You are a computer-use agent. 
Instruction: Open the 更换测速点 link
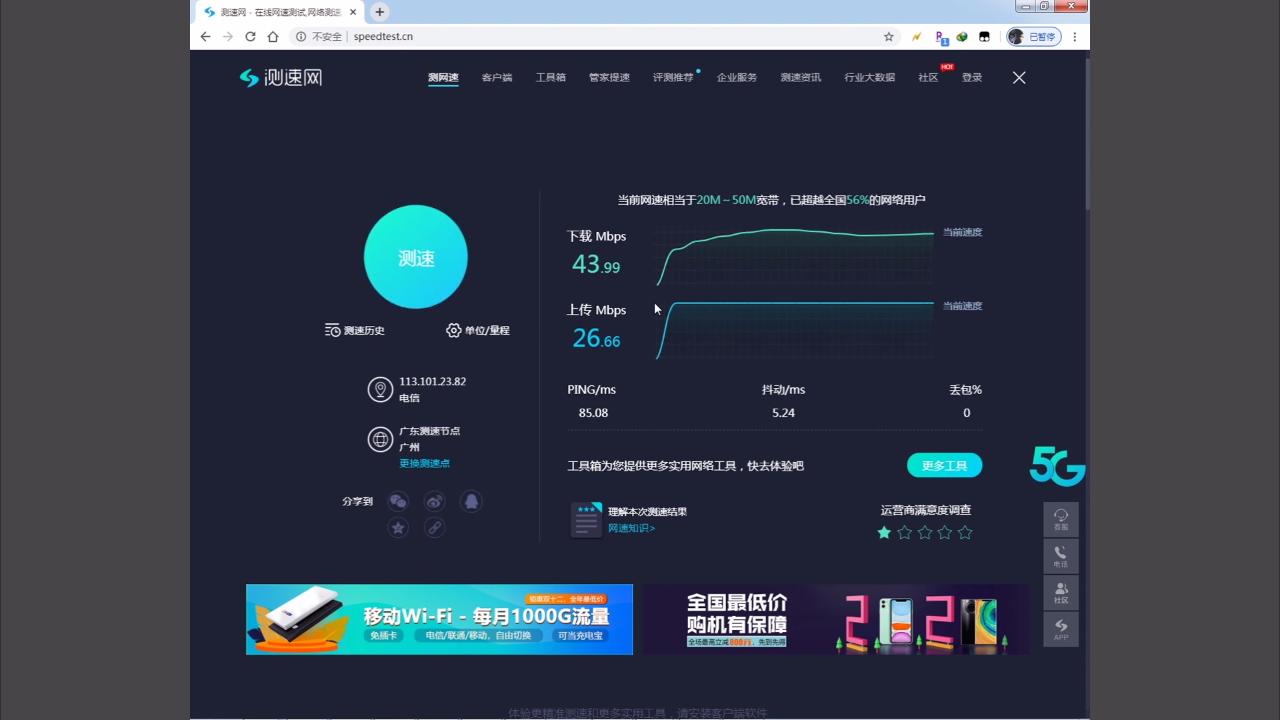click(x=424, y=463)
